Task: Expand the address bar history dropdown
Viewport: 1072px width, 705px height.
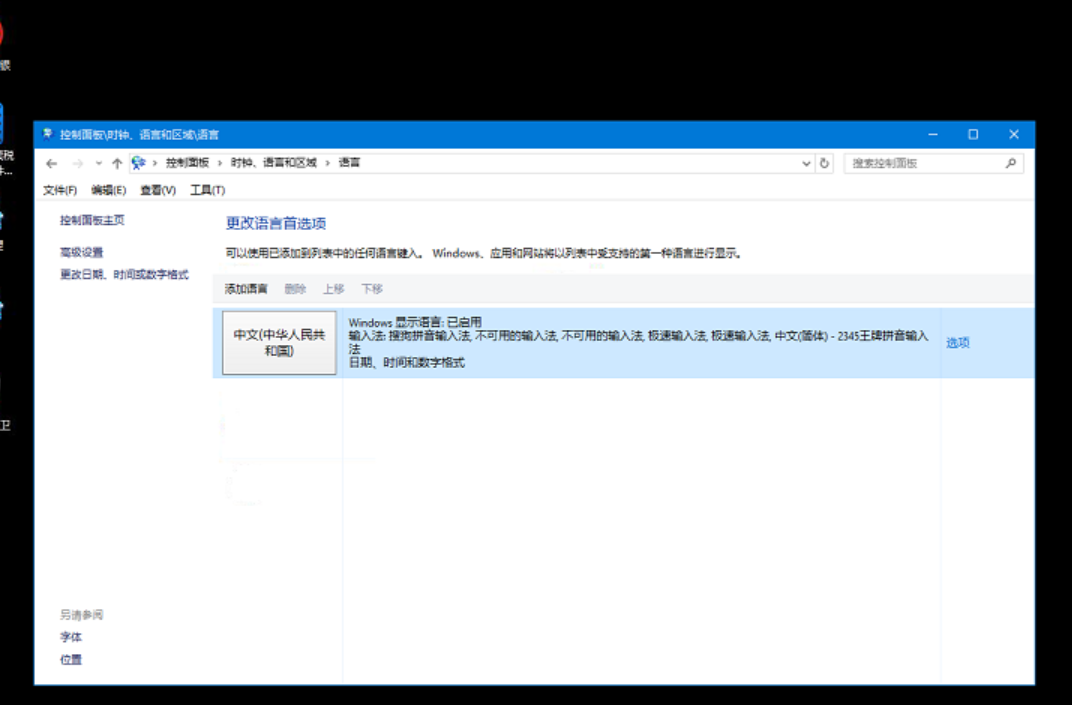Action: click(806, 163)
